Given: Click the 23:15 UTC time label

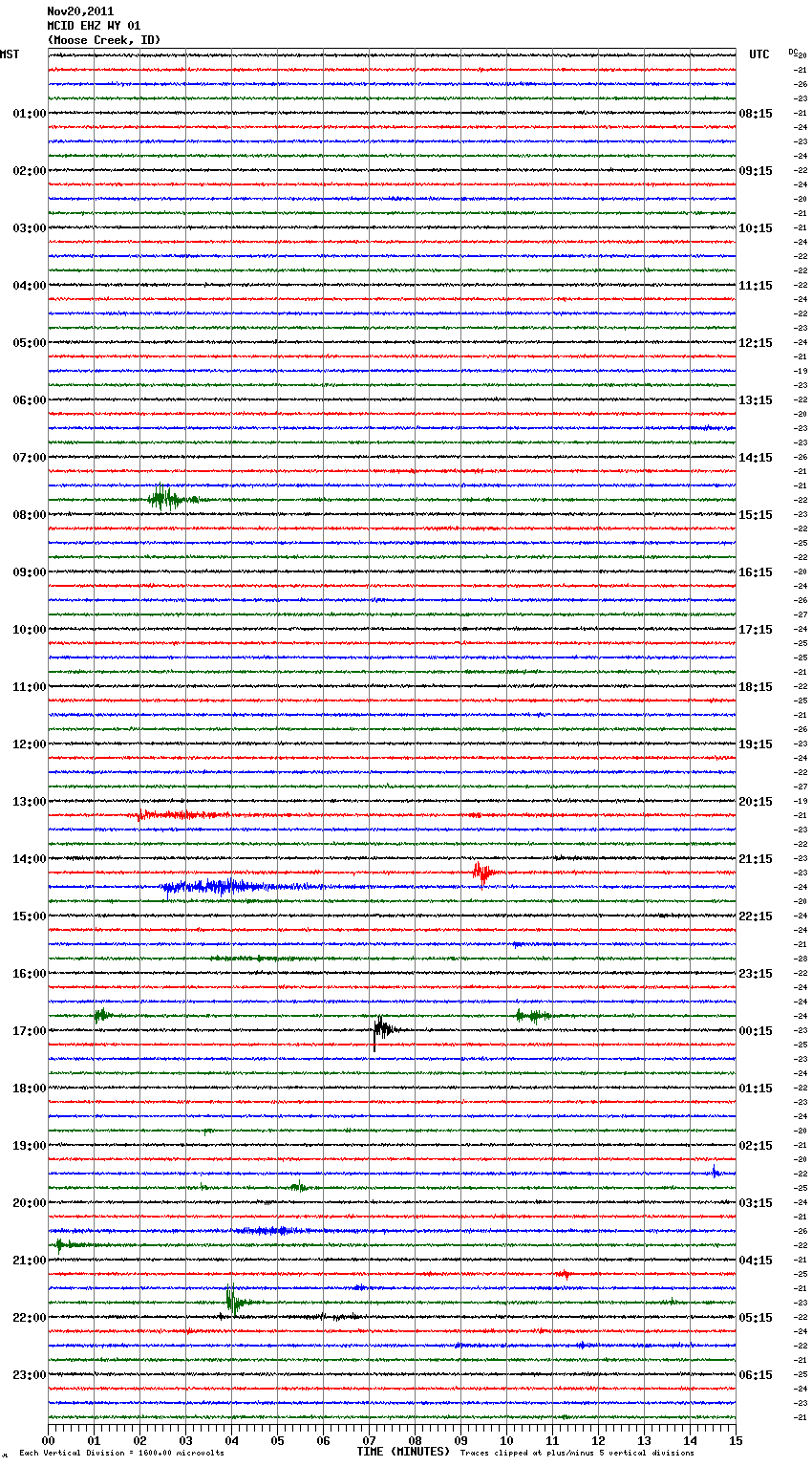Looking at the screenshot, I should (x=756, y=974).
